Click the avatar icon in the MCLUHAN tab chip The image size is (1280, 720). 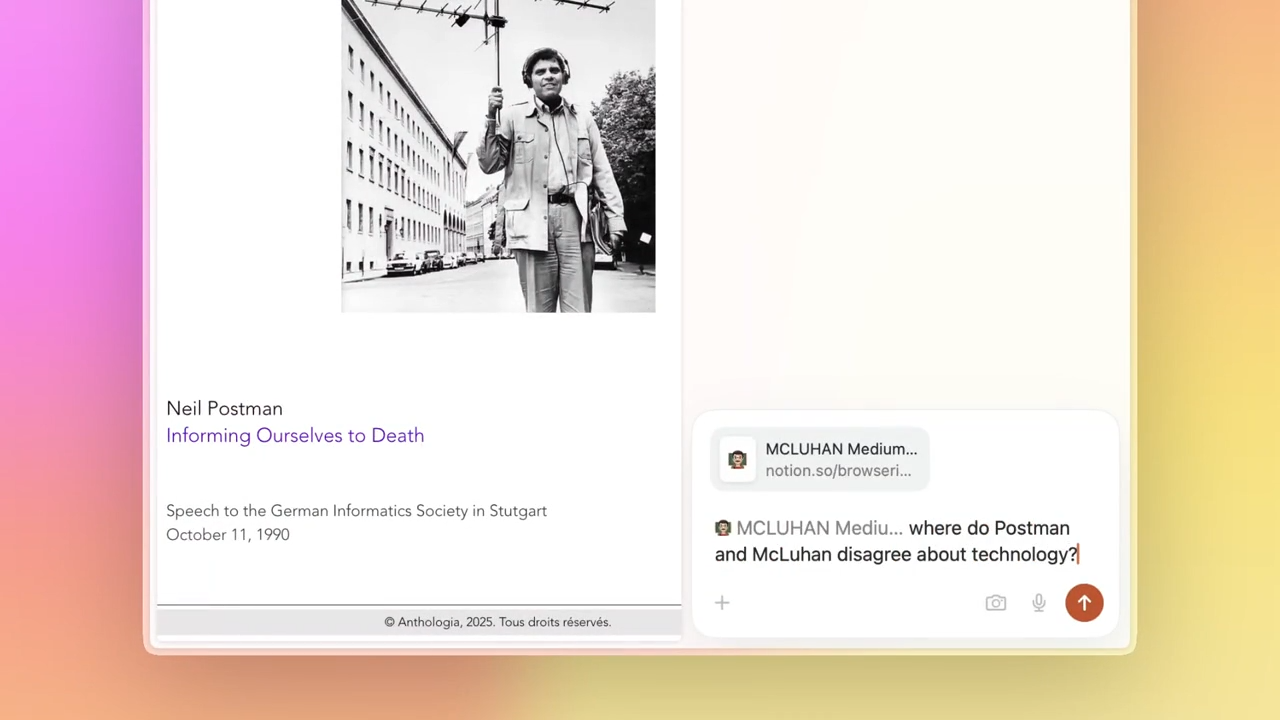[737, 460]
